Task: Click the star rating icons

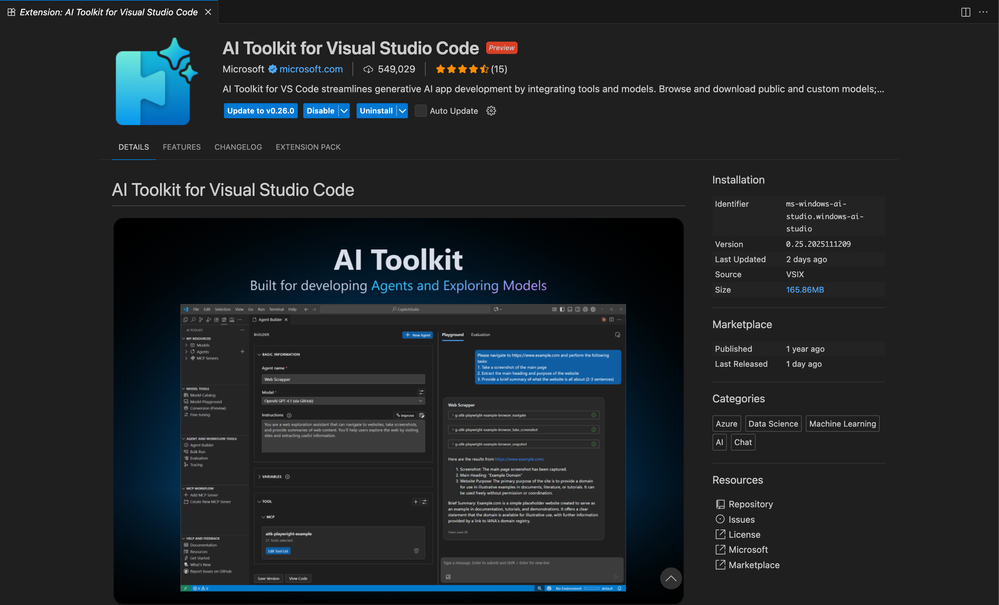Action: pos(461,69)
